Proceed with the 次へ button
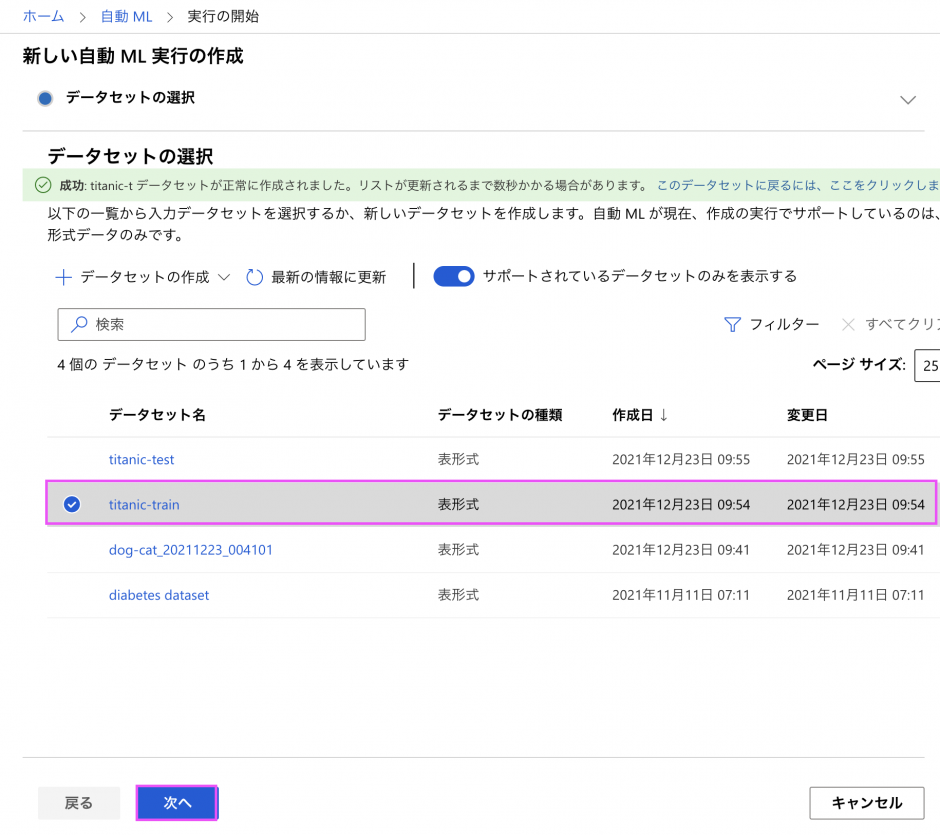This screenshot has height=835, width=940. 177,803
